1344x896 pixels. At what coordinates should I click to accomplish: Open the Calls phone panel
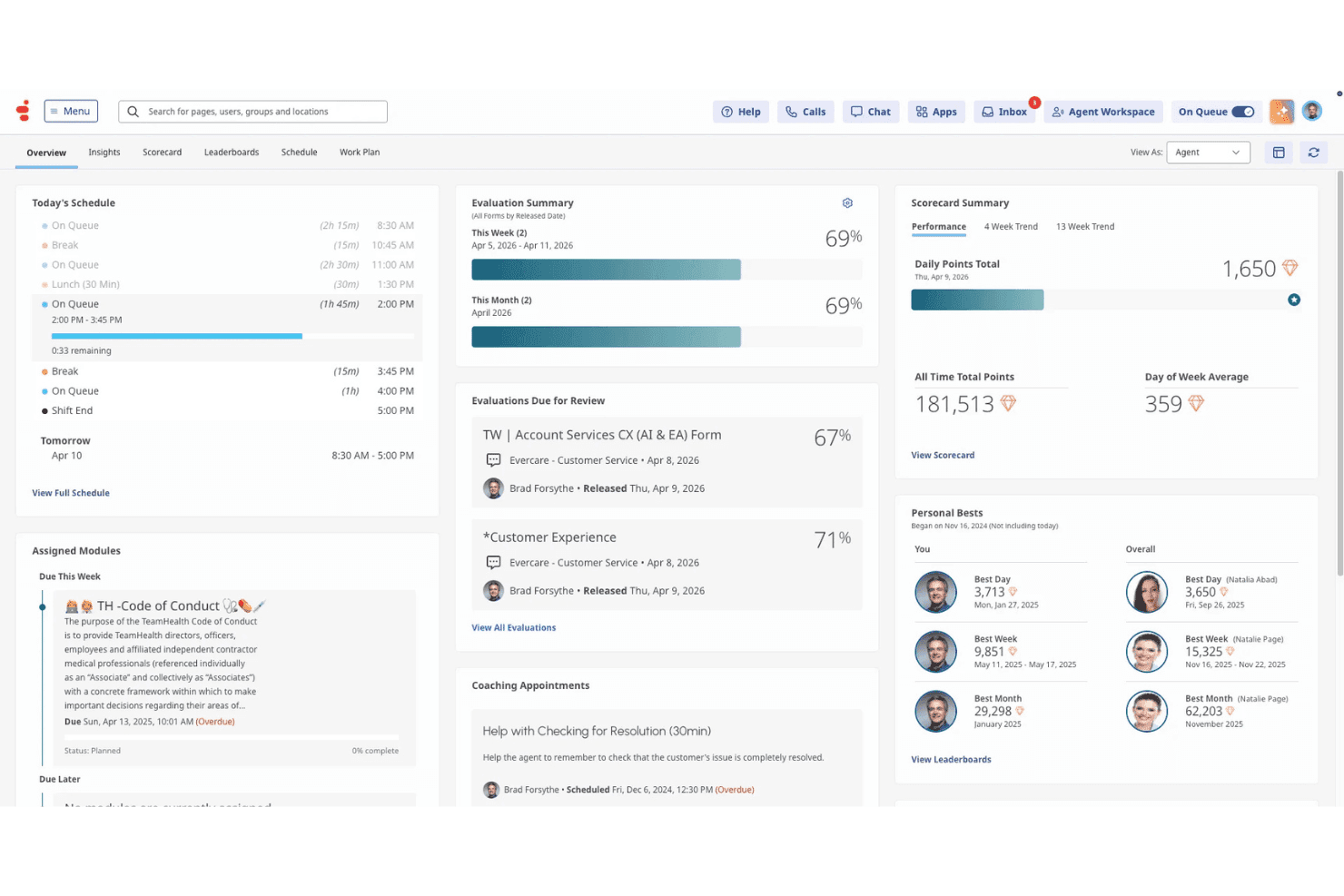click(805, 112)
